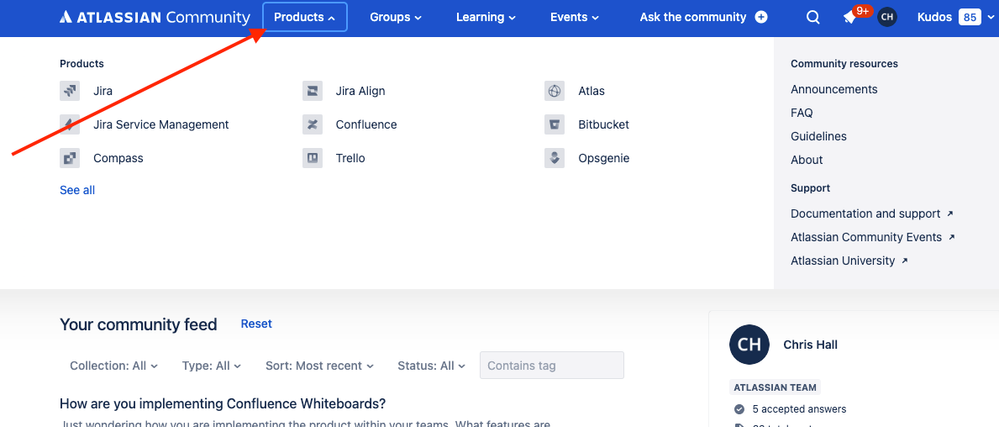Open the Status: All filter
The width and height of the screenshot is (999, 427).
431,366
